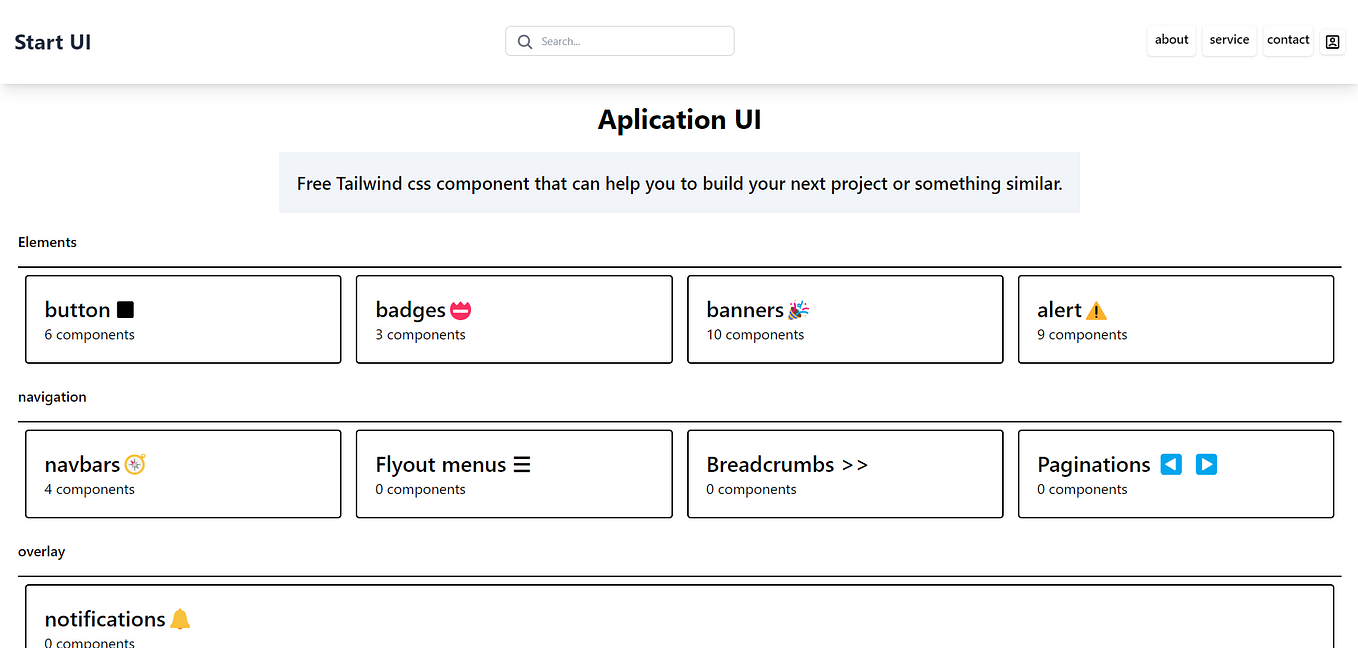1358x648 pixels.
Task: Click the right arrow Paginations icon
Action: coord(1207,464)
